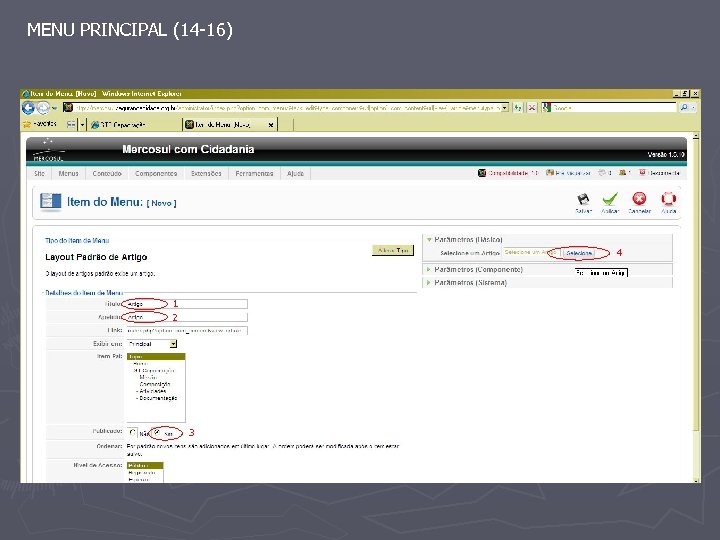Click the Link input field
Screen dimensions: 720x540
pos(187,330)
